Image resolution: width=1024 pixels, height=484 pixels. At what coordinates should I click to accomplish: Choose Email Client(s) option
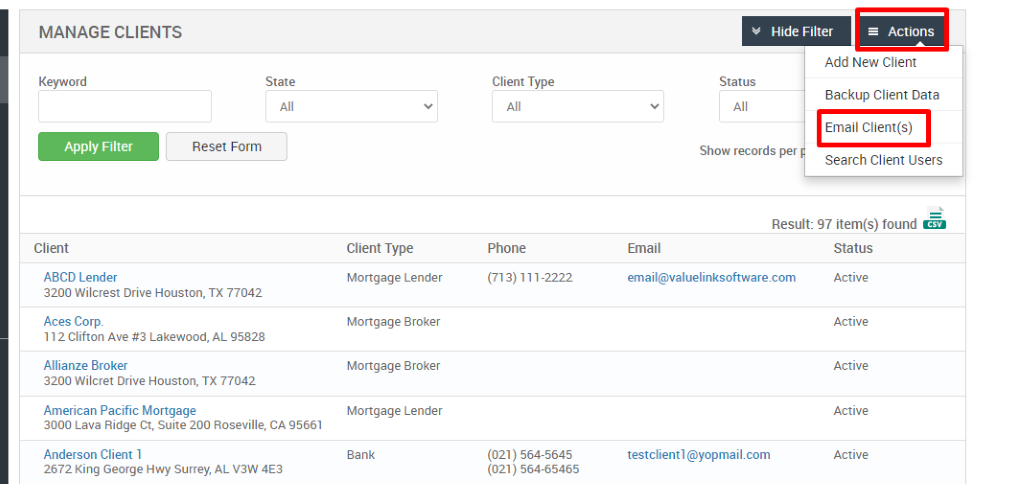(x=869, y=127)
